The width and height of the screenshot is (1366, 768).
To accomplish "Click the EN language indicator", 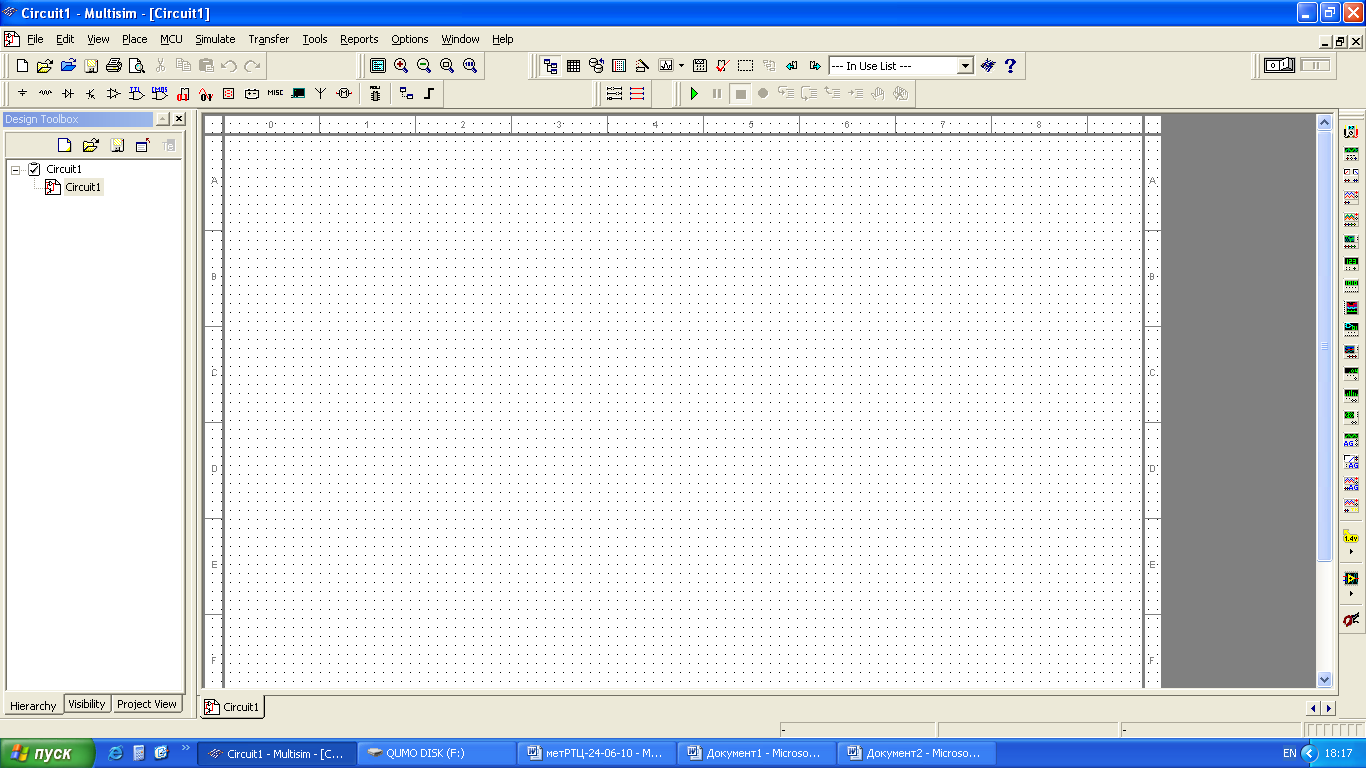I will (x=1289, y=753).
